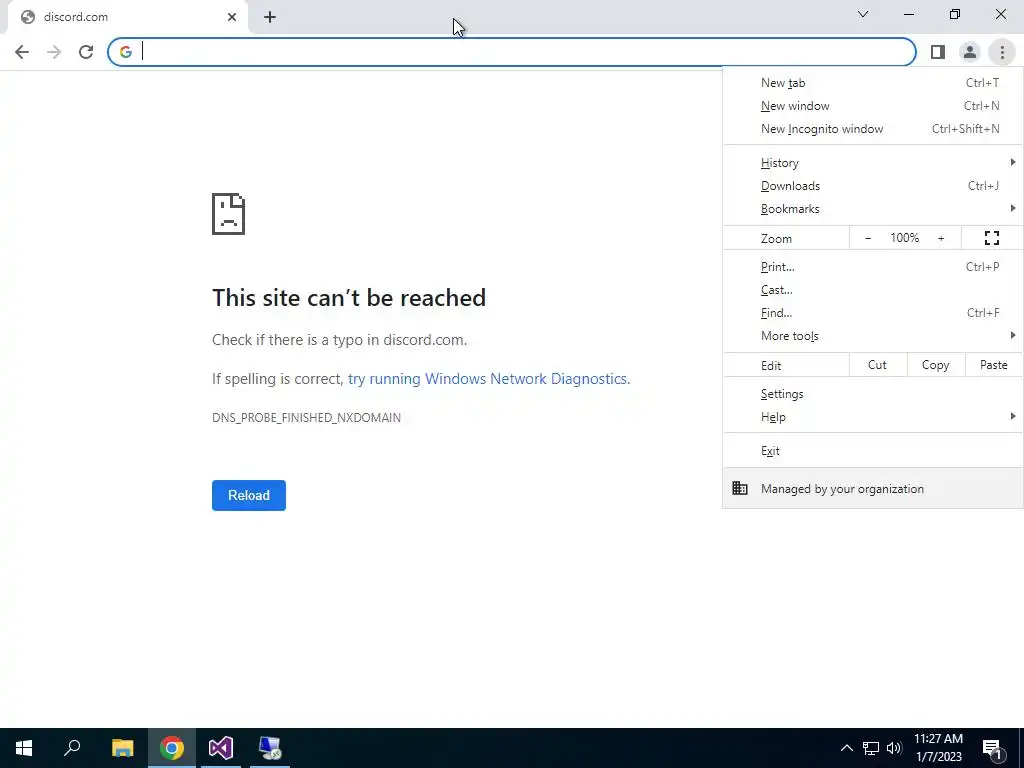Reload page using the toolbar refresh icon

86,52
